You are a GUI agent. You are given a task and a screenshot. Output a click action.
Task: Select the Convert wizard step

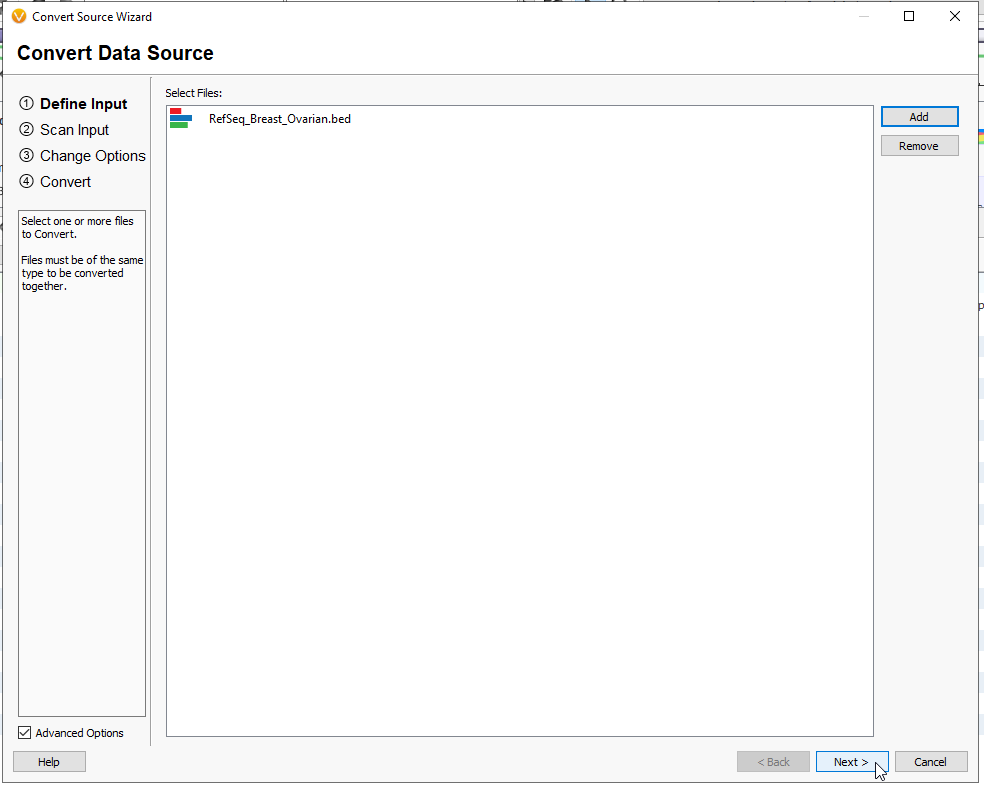pos(64,181)
